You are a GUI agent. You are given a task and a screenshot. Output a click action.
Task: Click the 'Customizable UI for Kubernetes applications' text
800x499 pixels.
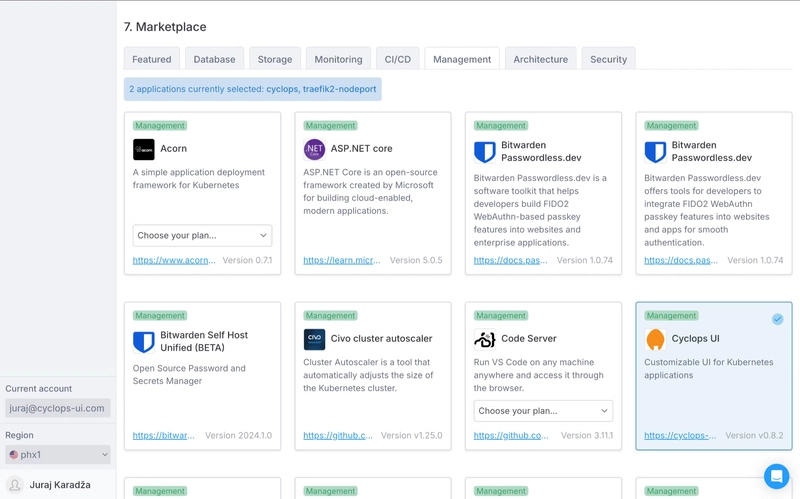(x=708, y=368)
